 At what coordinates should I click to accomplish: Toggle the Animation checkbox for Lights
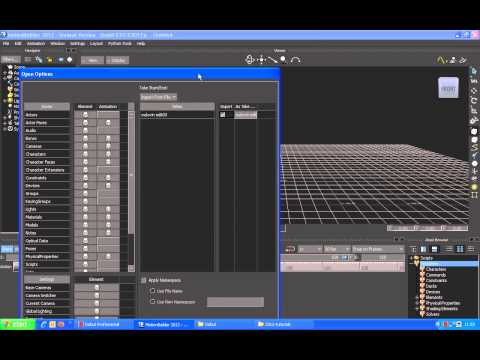pos(108,209)
